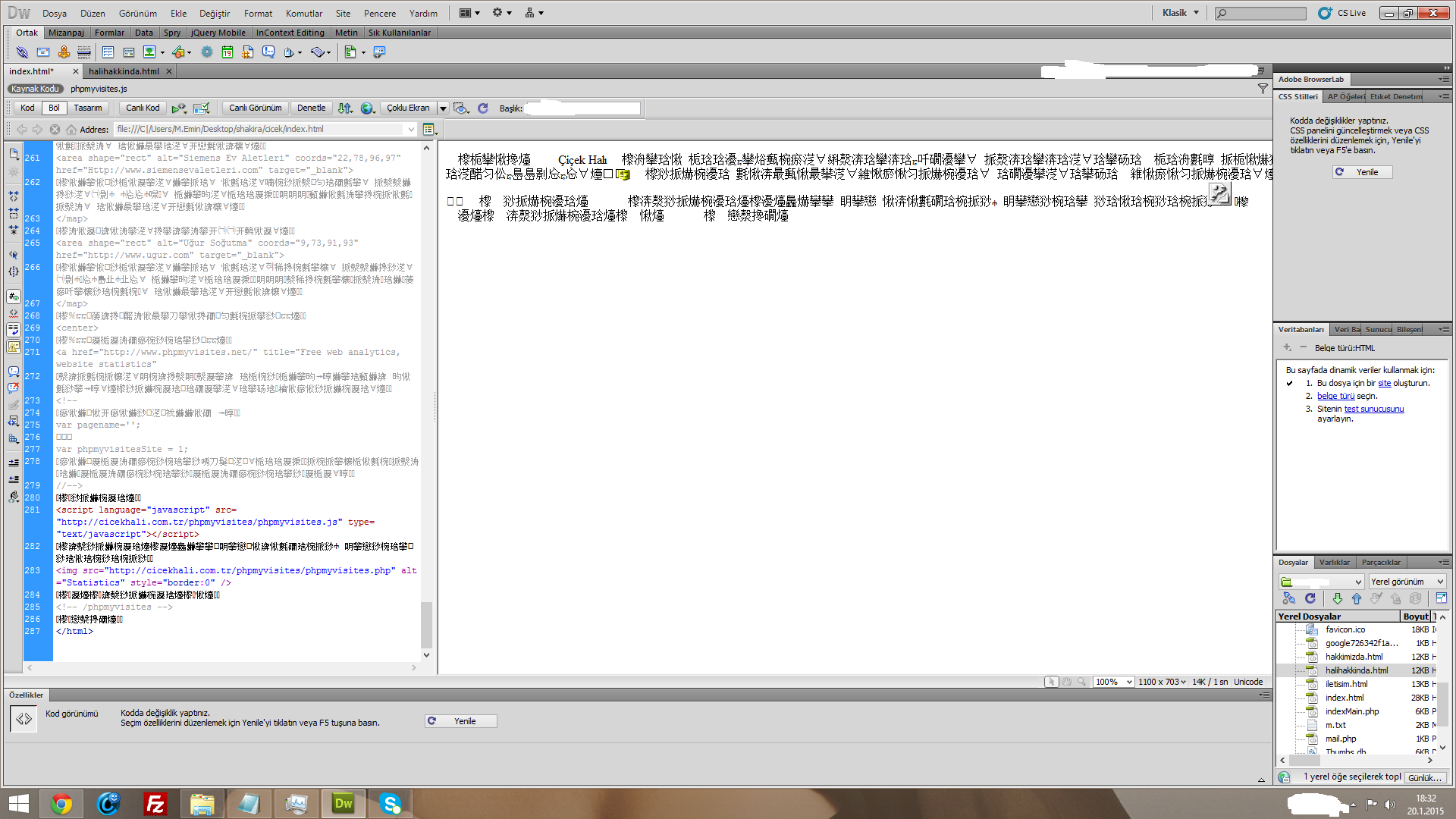Open Çoklu Ekran dropdown arrow
Viewport: 1456px width, 819px height.
coord(444,108)
